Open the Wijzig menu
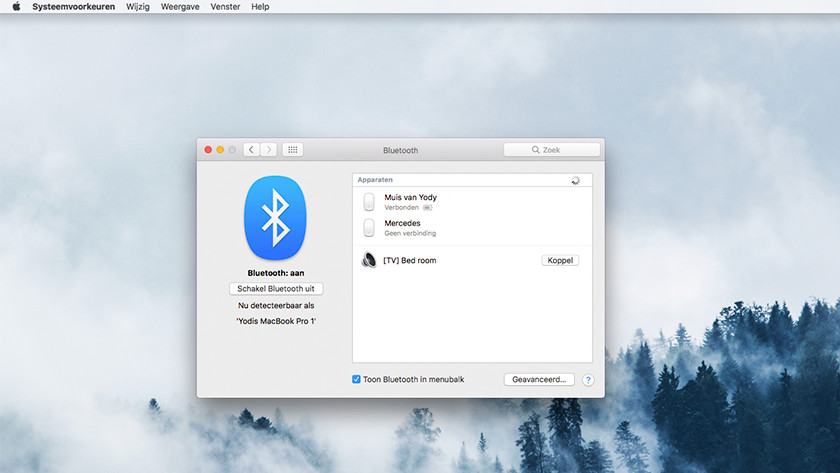840x473 pixels. [x=138, y=6]
